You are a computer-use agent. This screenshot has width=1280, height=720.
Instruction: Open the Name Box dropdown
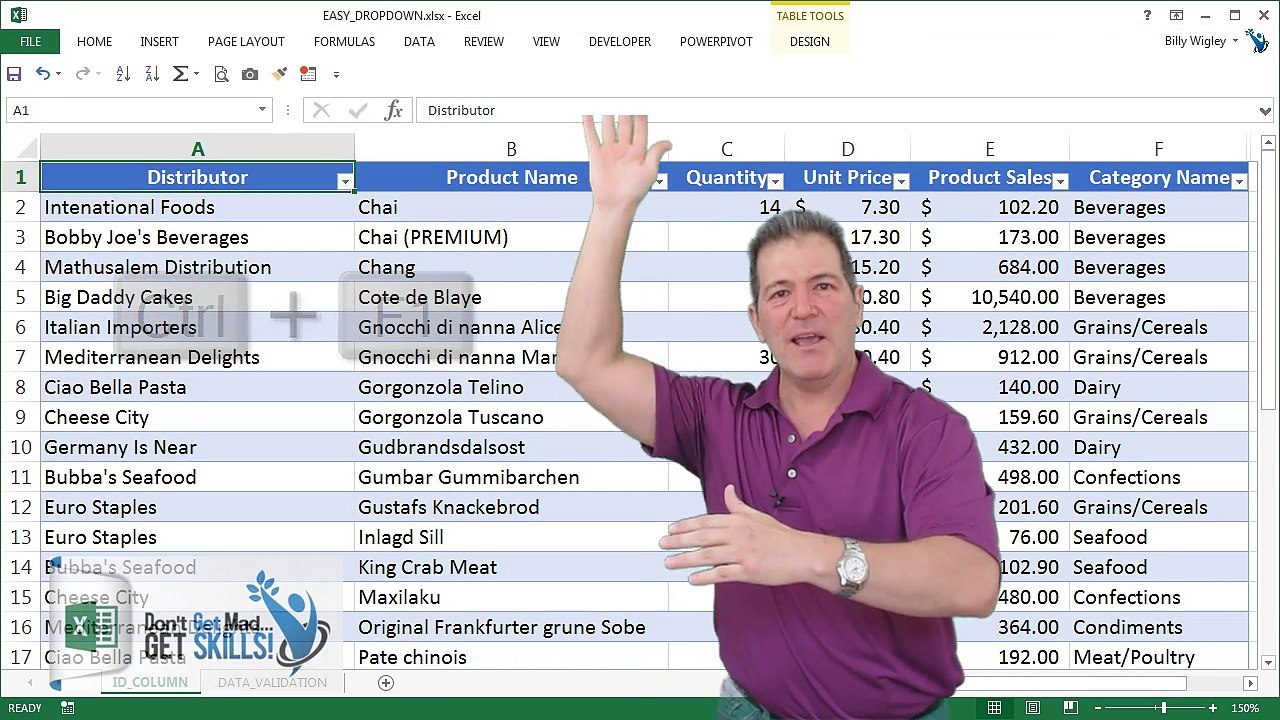[262, 110]
